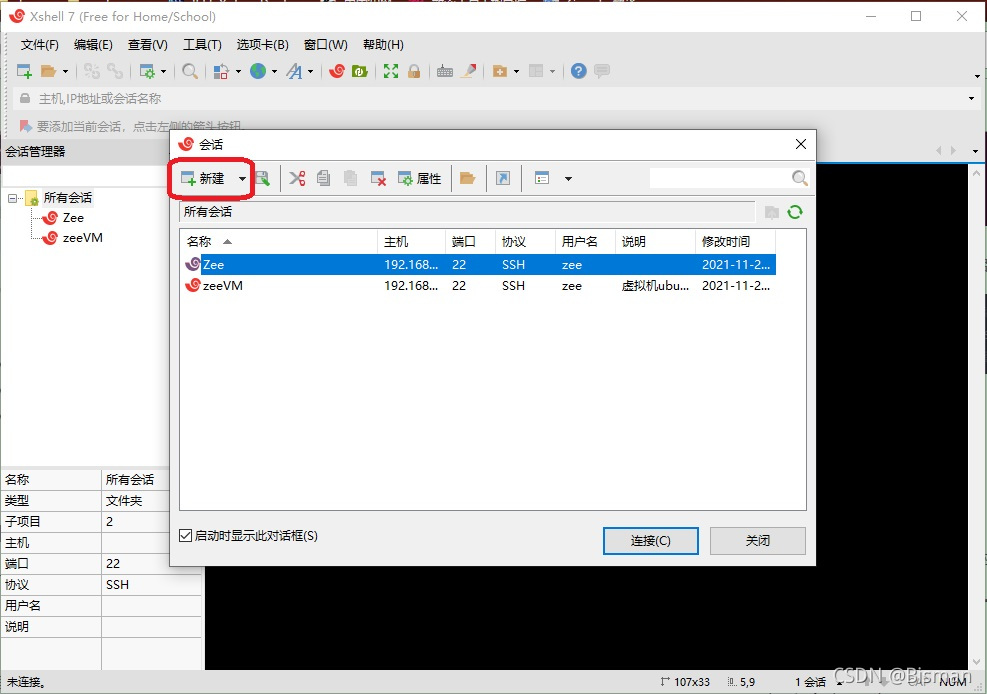Viewport: 987px width, 694px height.
Task: Open dropdown arrow beside folder-plus icon
Action: [x=516, y=72]
